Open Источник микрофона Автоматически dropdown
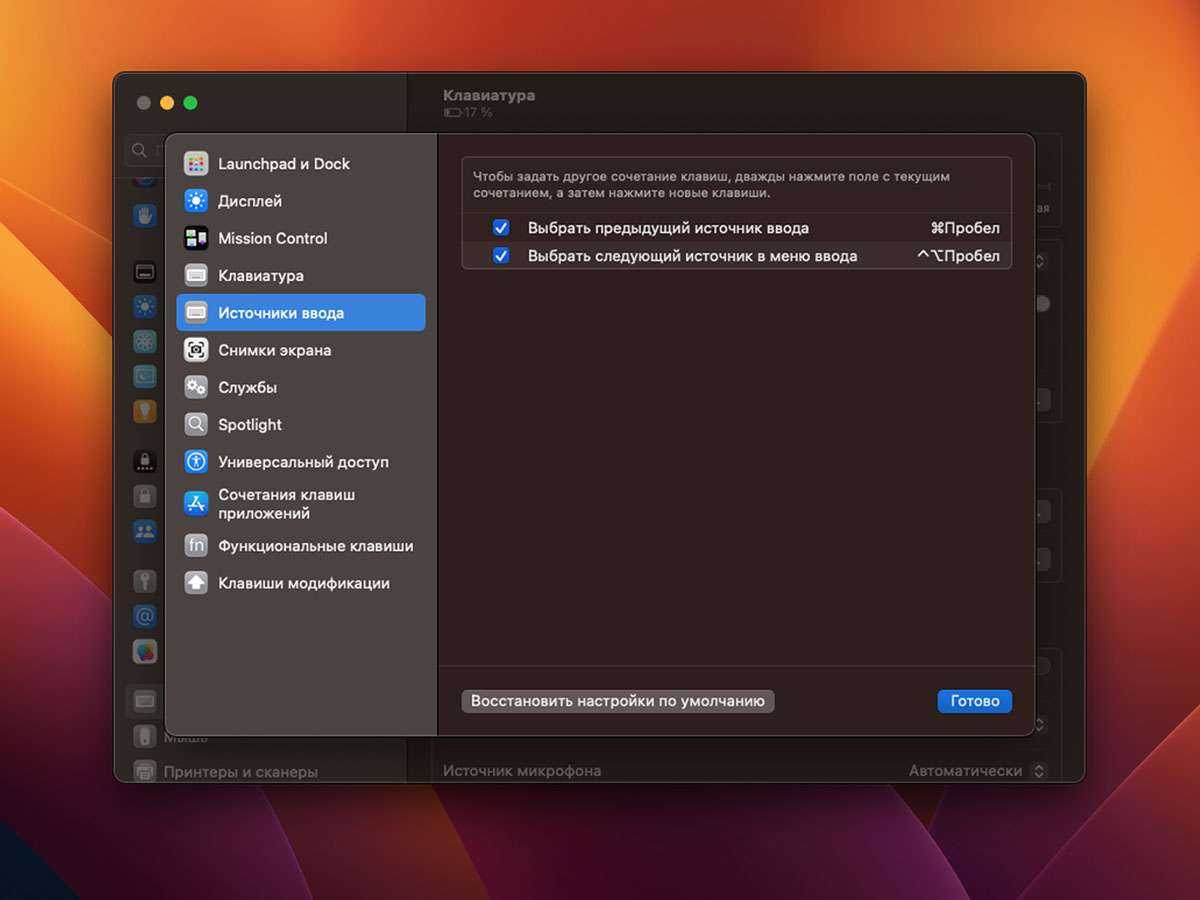 click(977, 771)
